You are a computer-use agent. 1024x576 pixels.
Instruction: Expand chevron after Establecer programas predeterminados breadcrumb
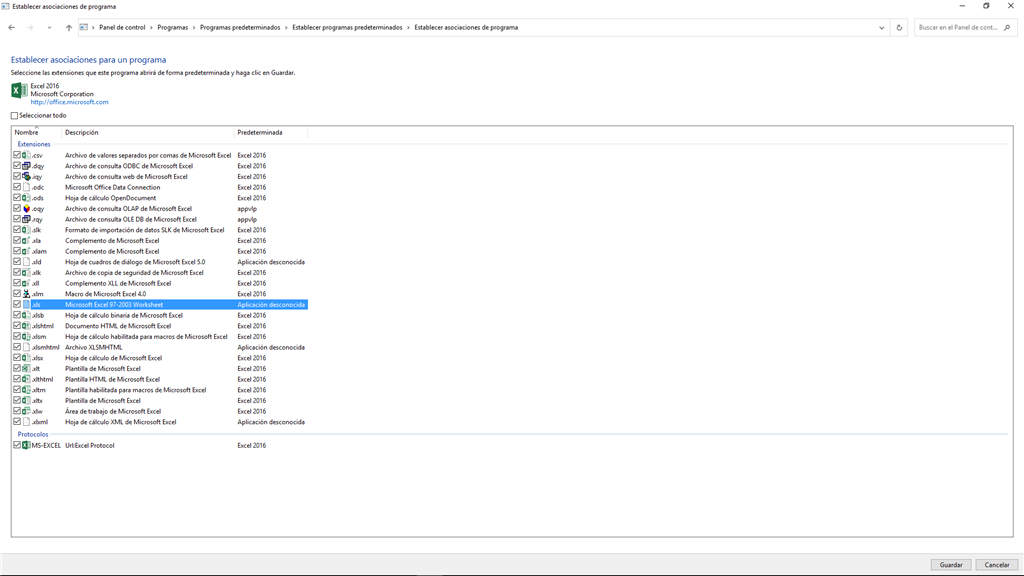click(x=408, y=27)
